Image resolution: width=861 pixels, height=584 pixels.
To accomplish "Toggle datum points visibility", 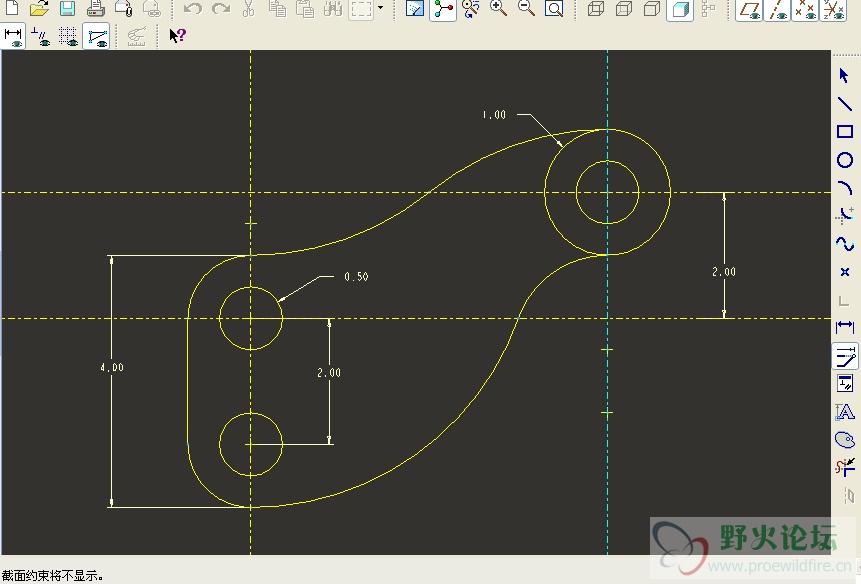I will click(806, 9).
